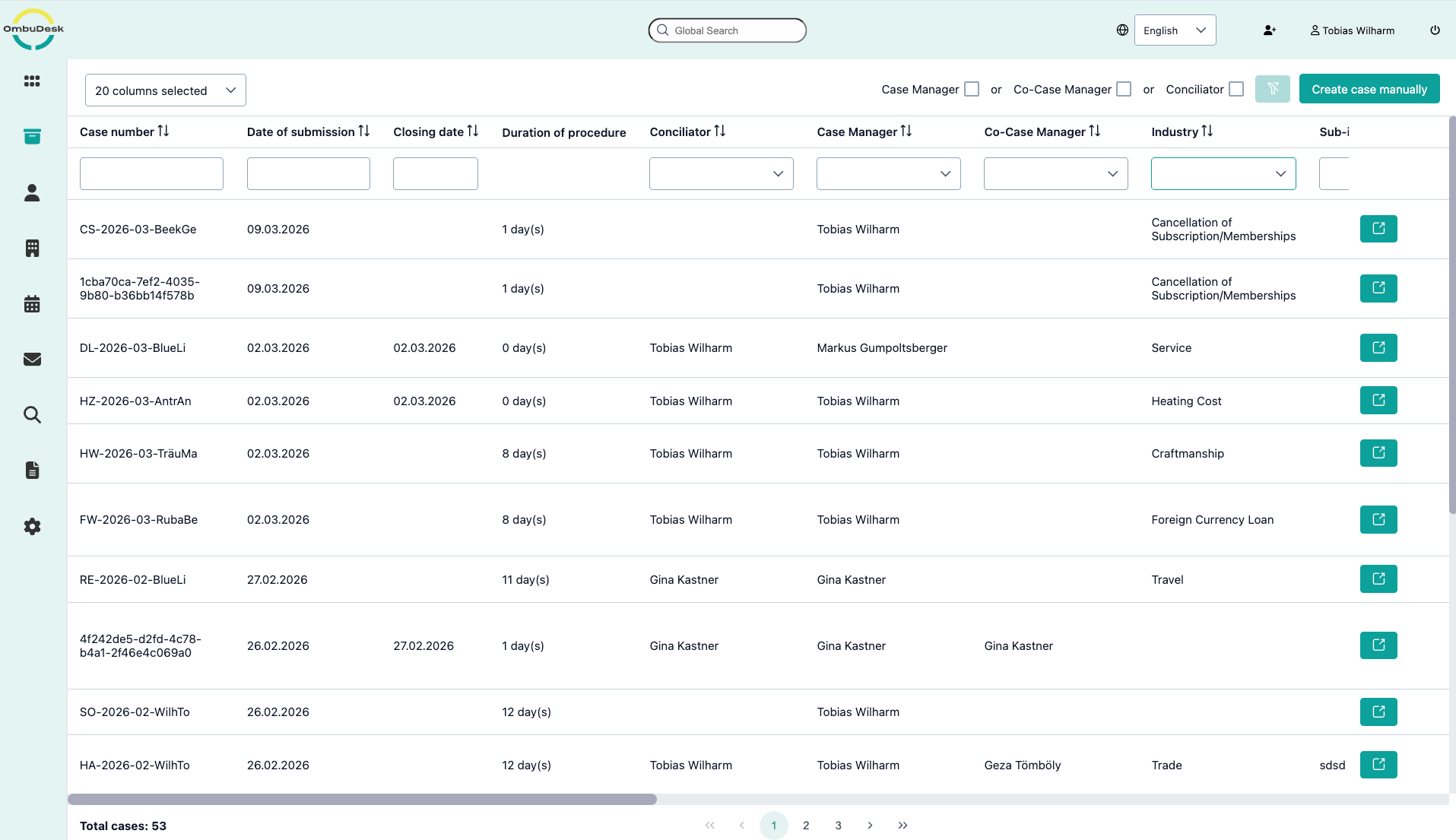This screenshot has width=1456, height=840.
Task: Enable the Case Manager checkbox
Action: click(971, 89)
